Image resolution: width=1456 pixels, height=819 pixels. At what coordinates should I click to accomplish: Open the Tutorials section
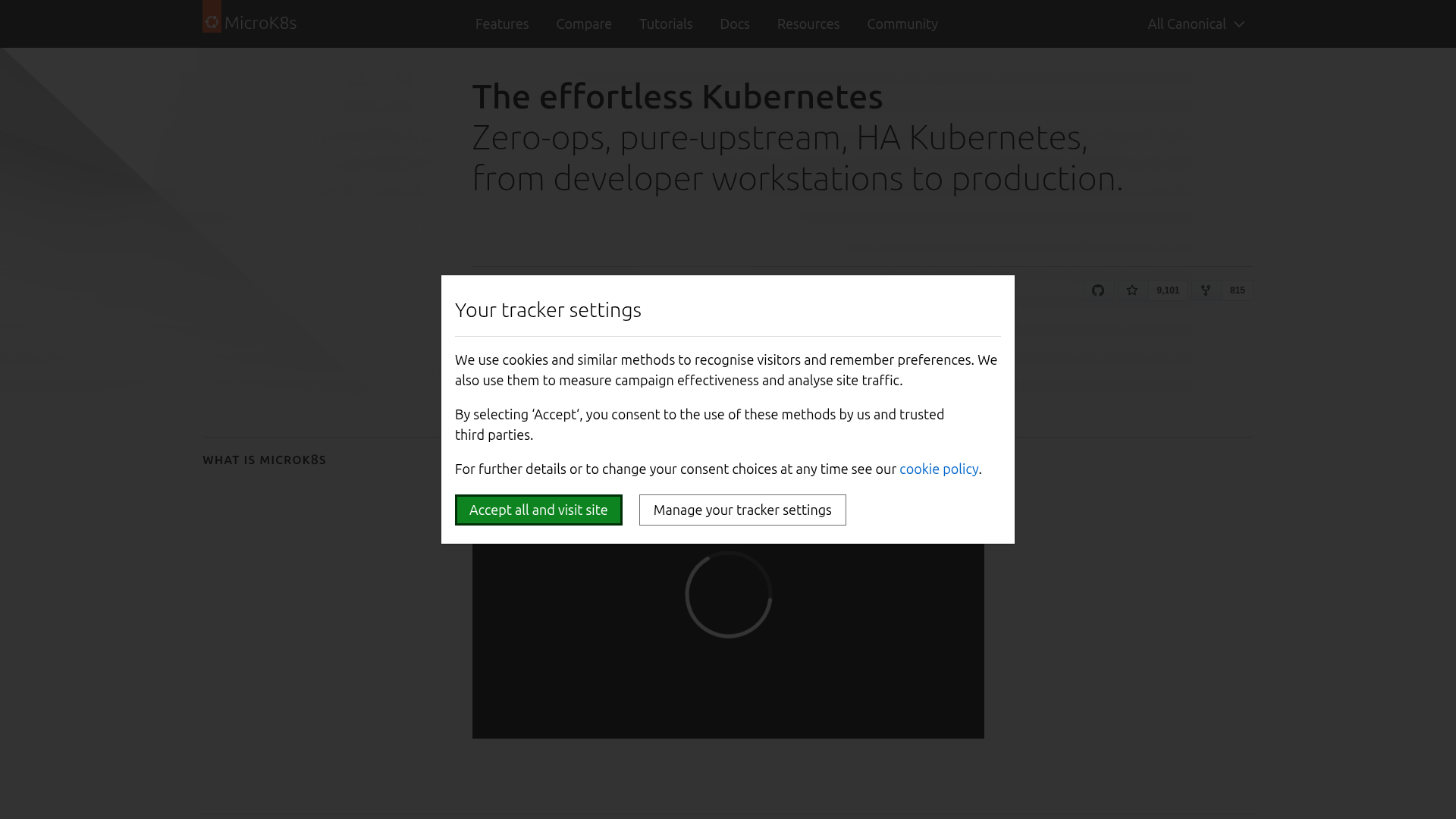click(665, 24)
